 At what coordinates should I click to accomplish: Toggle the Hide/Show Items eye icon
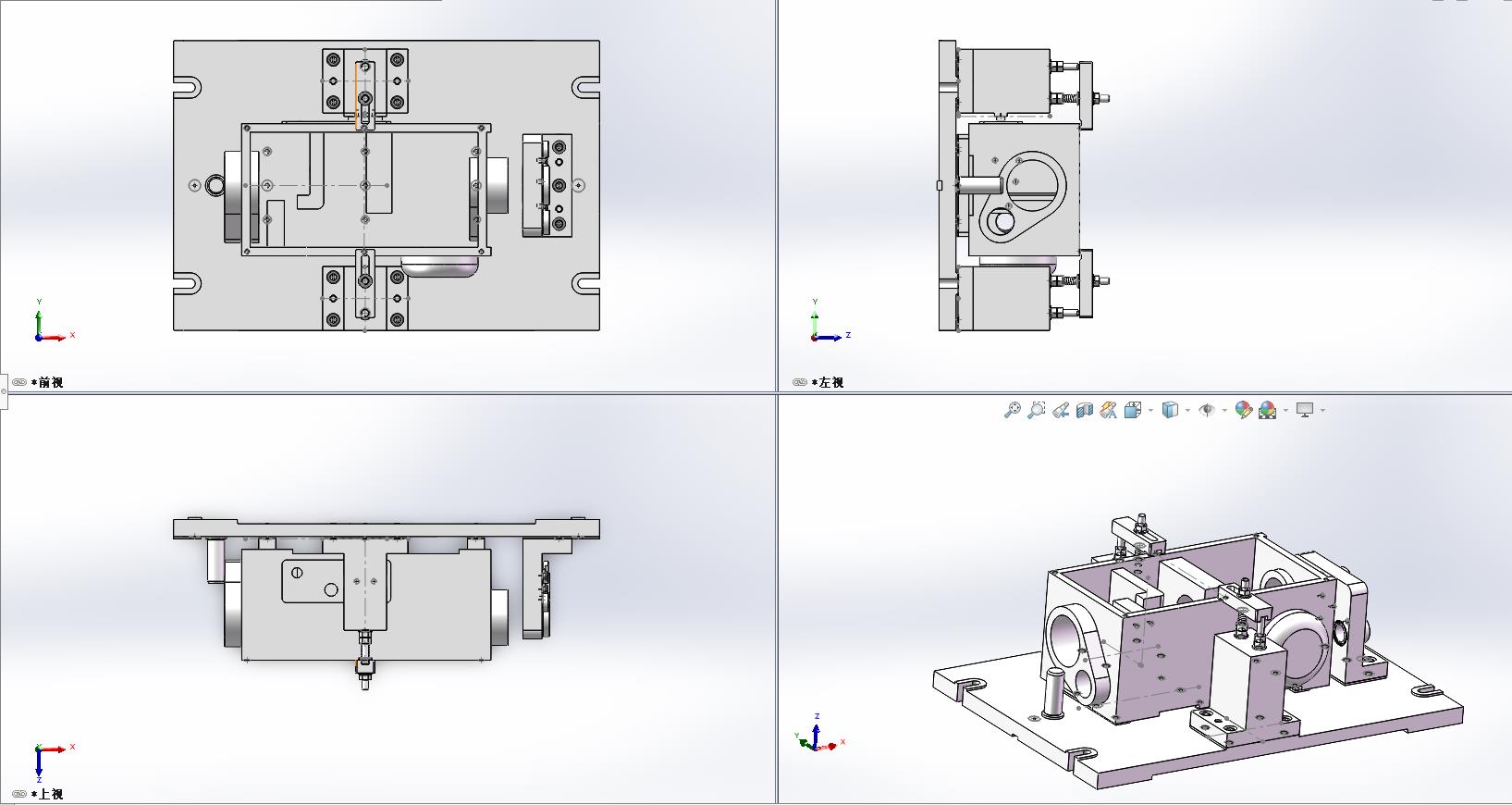coord(1206,410)
